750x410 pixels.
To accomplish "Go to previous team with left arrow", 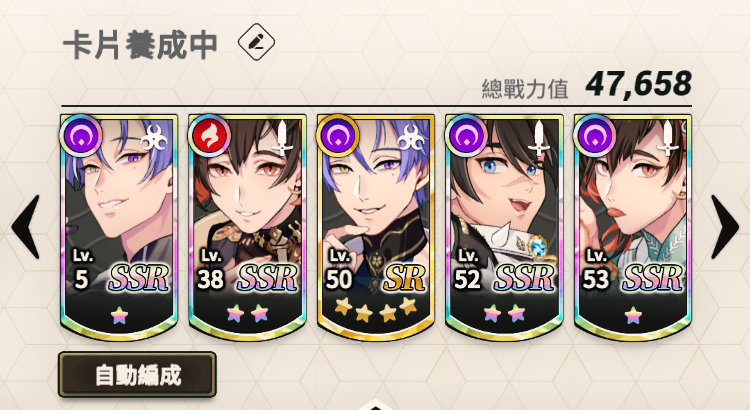I will click(x=25, y=227).
